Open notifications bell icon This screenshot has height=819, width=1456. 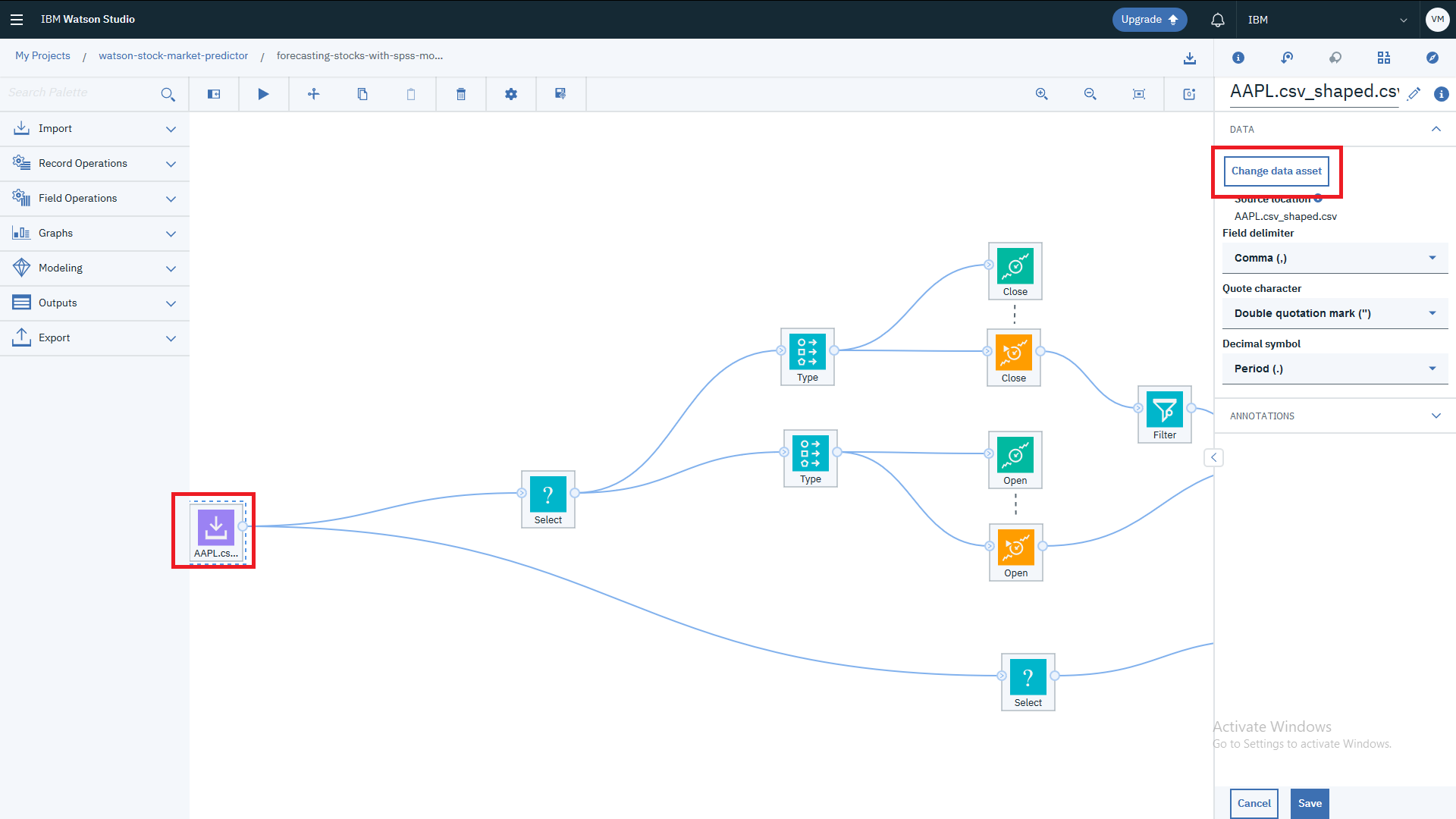1217,20
